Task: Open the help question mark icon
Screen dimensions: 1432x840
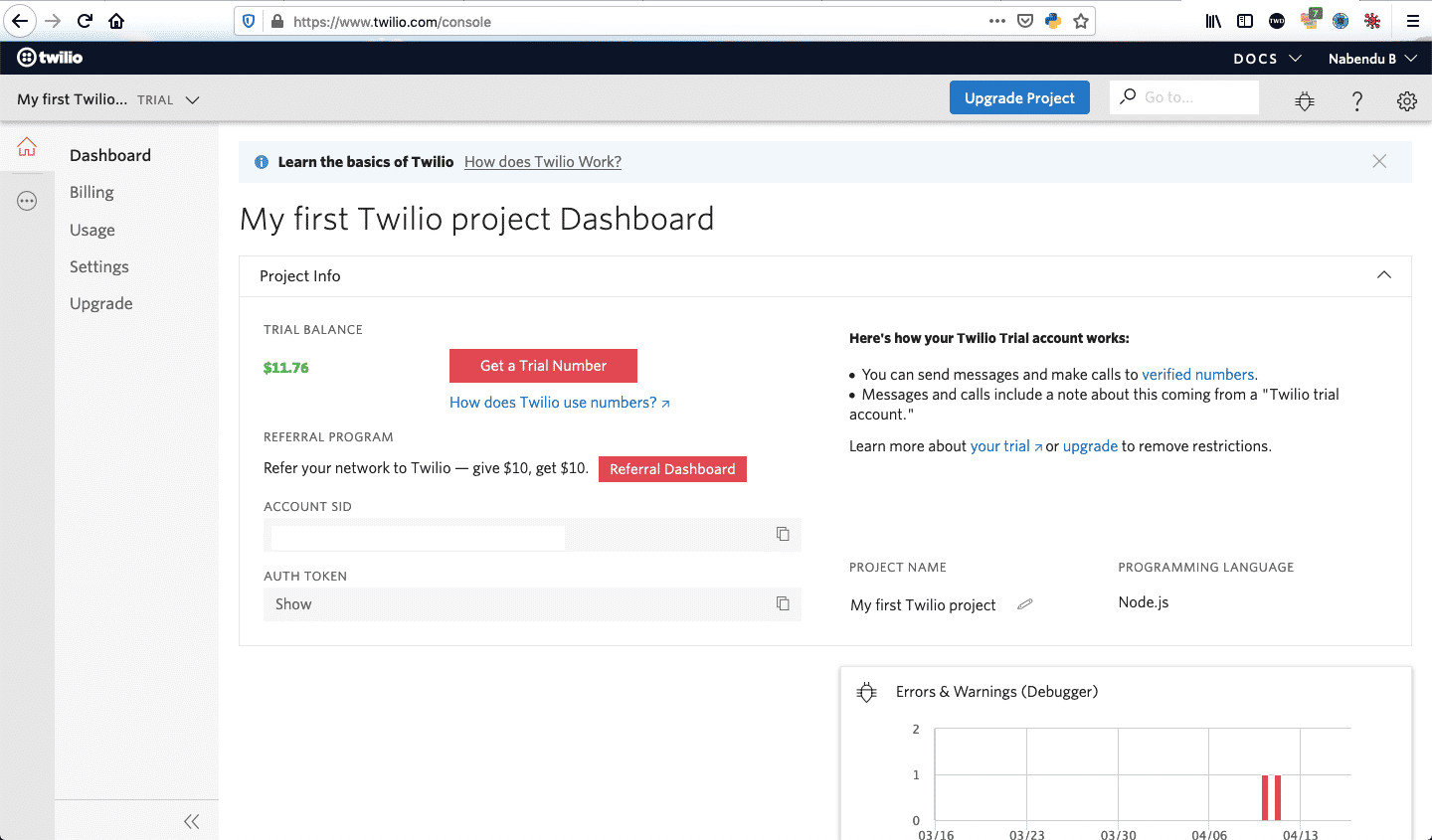Action: [1356, 100]
